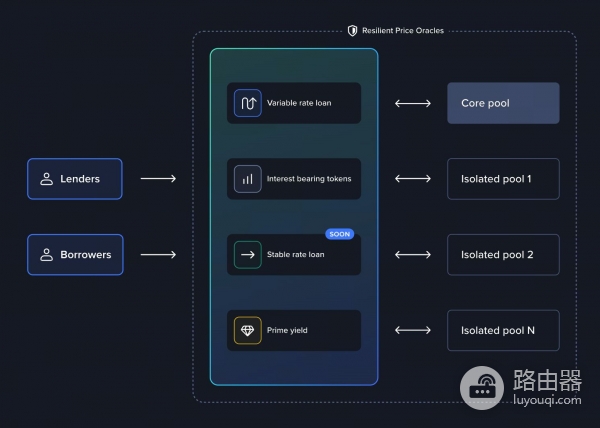Click the Resilient Price Oracles label
The width and height of the screenshot is (600, 428).
402,31
